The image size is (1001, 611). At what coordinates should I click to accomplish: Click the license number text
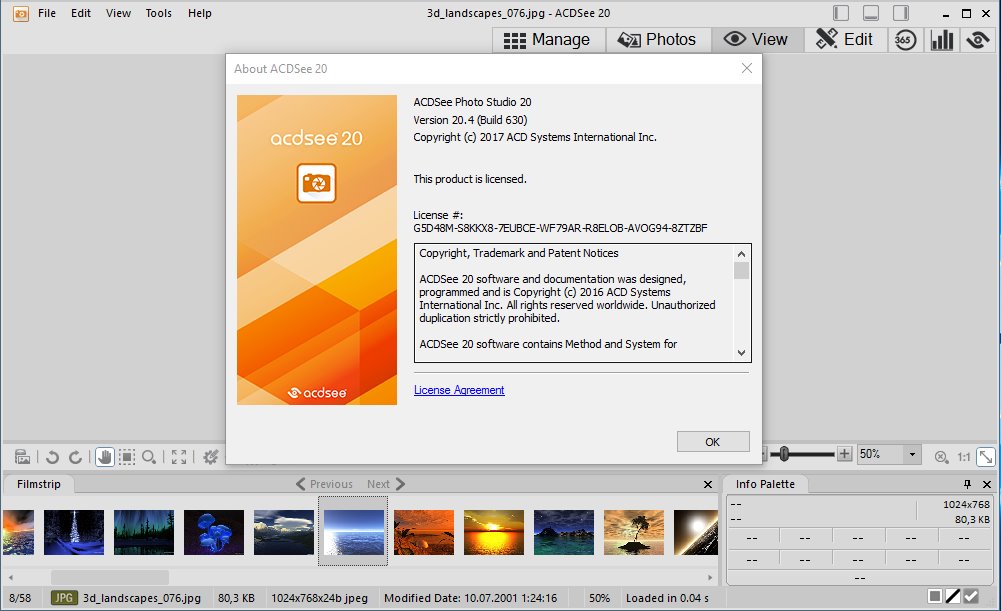click(560, 228)
